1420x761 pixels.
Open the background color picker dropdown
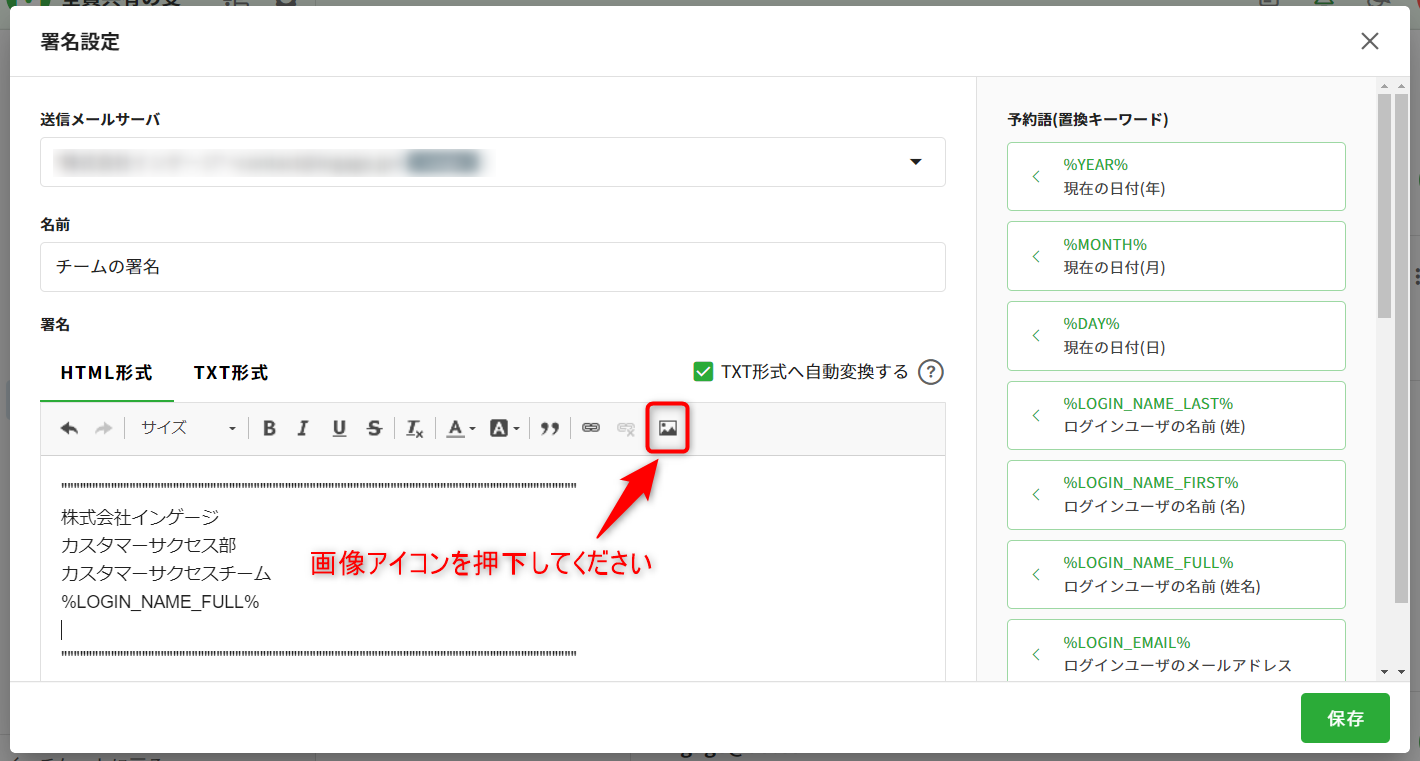coord(504,428)
